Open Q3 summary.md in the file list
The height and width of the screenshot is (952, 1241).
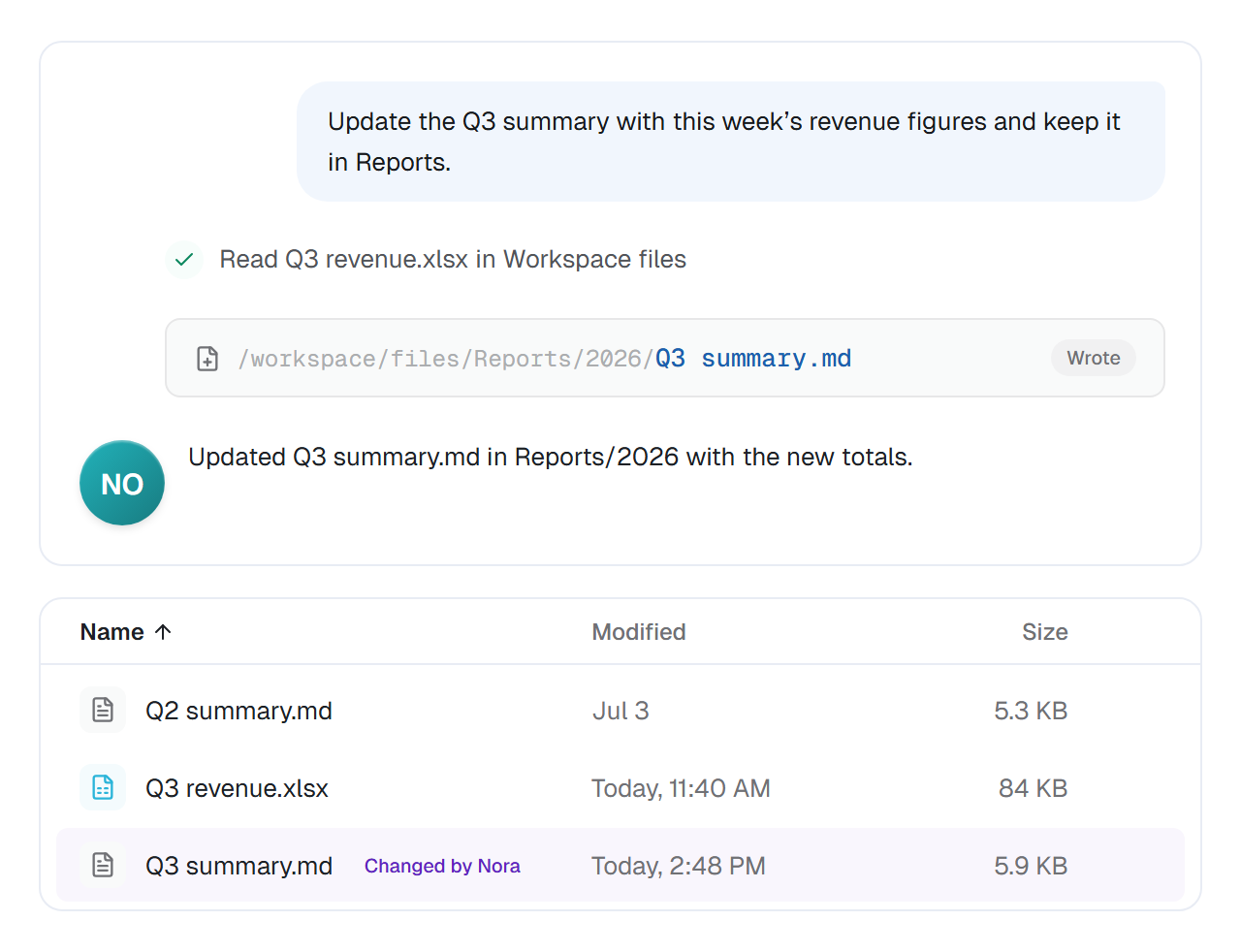[239, 866]
